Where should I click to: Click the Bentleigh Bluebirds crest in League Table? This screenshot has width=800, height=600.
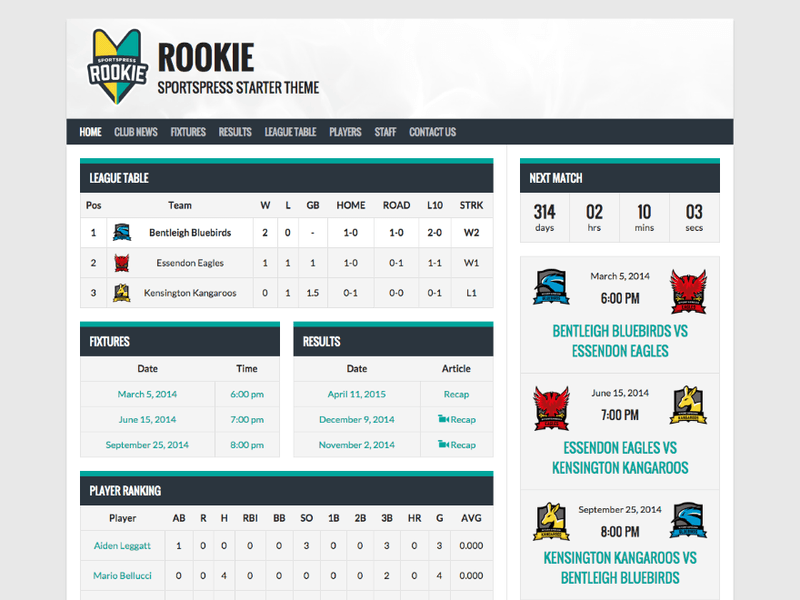coord(124,232)
